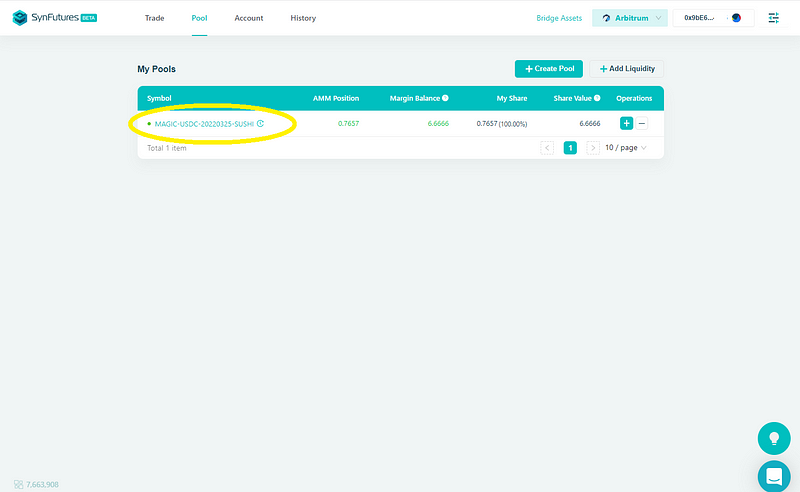Viewport: 800px width, 492px height.
Task: Click the lightbulb tips button
Action: pos(773,438)
